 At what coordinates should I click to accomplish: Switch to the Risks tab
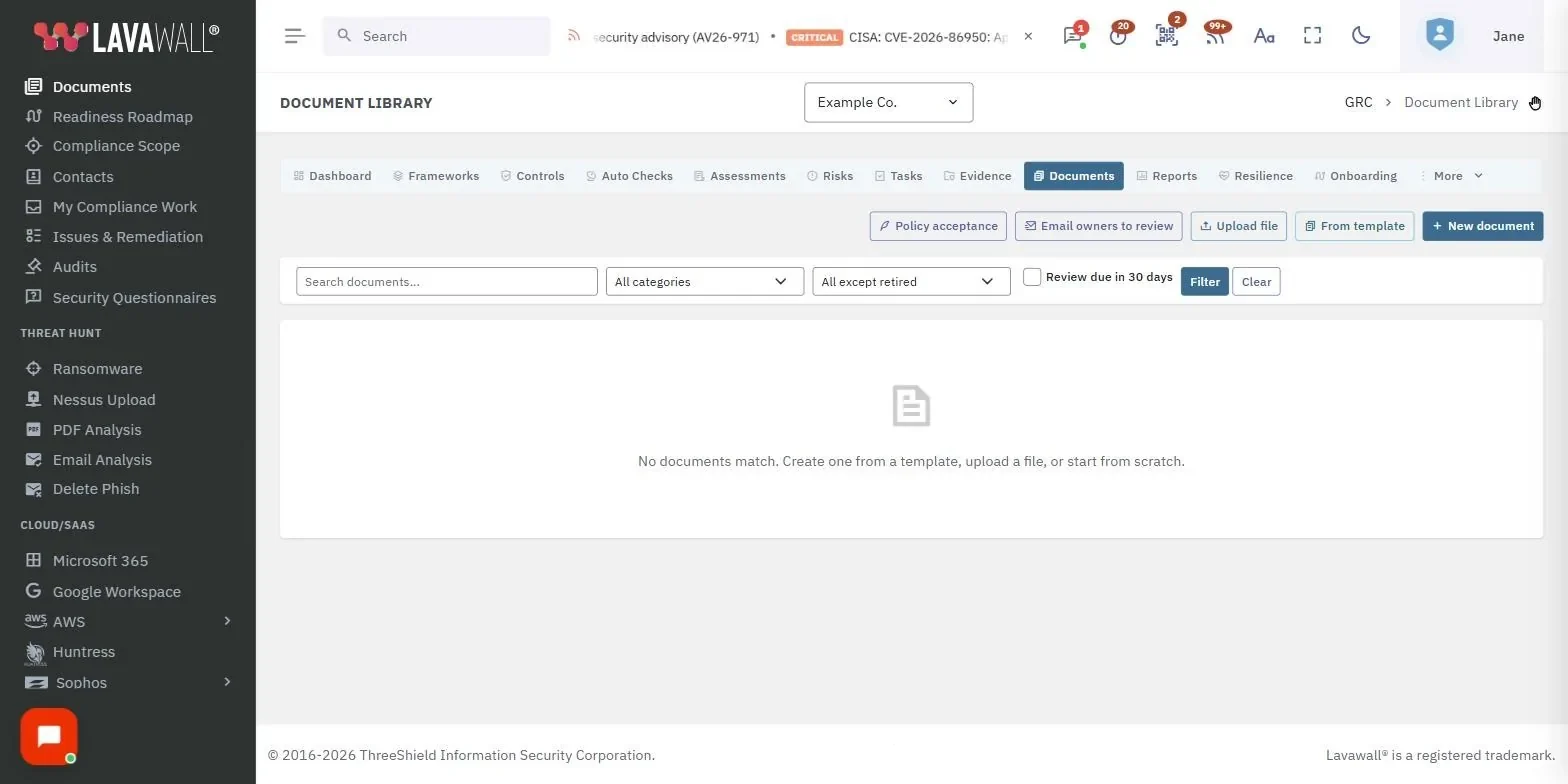click(830, 176)
